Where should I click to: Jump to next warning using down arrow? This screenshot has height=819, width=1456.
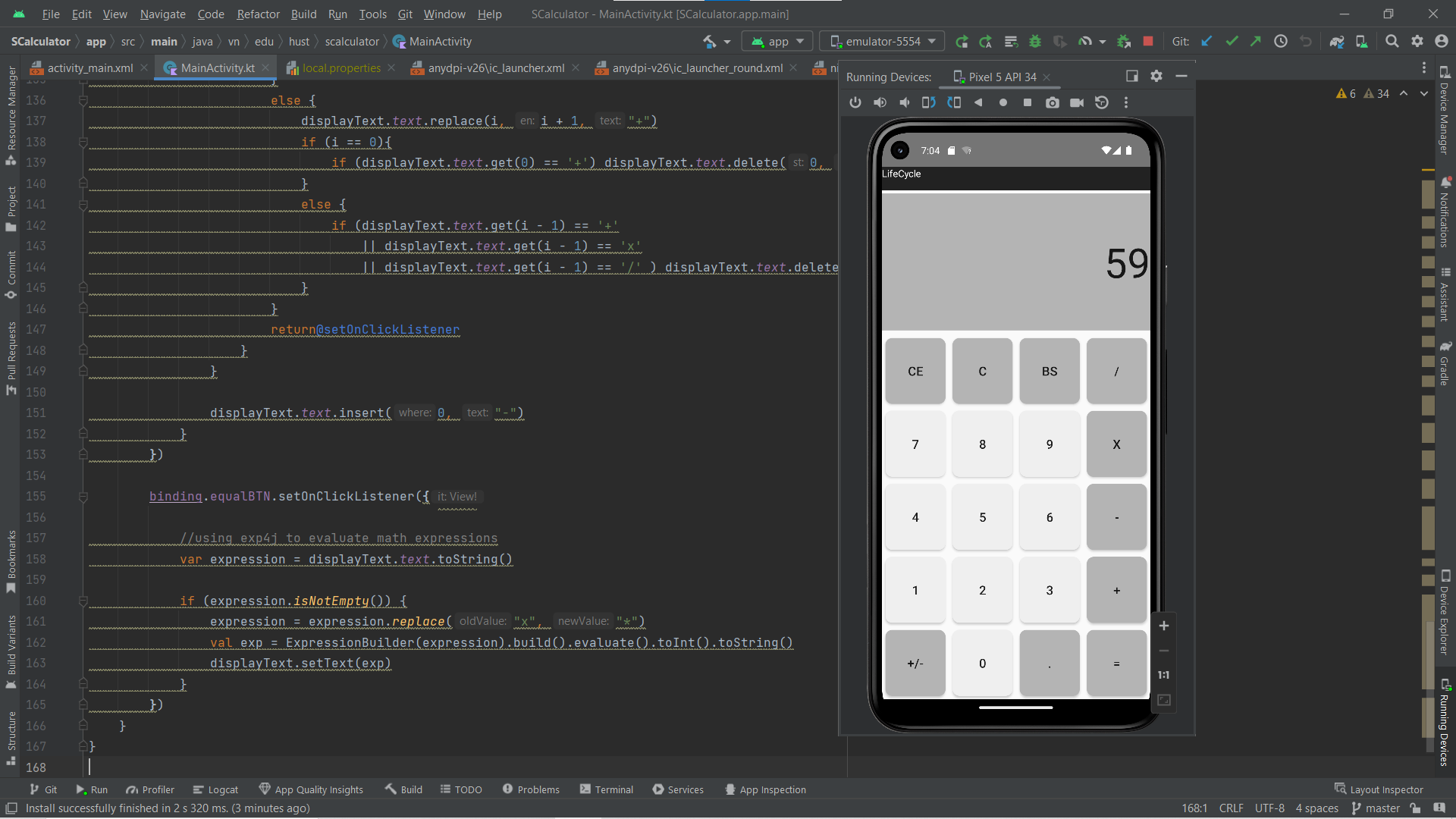1424,93
